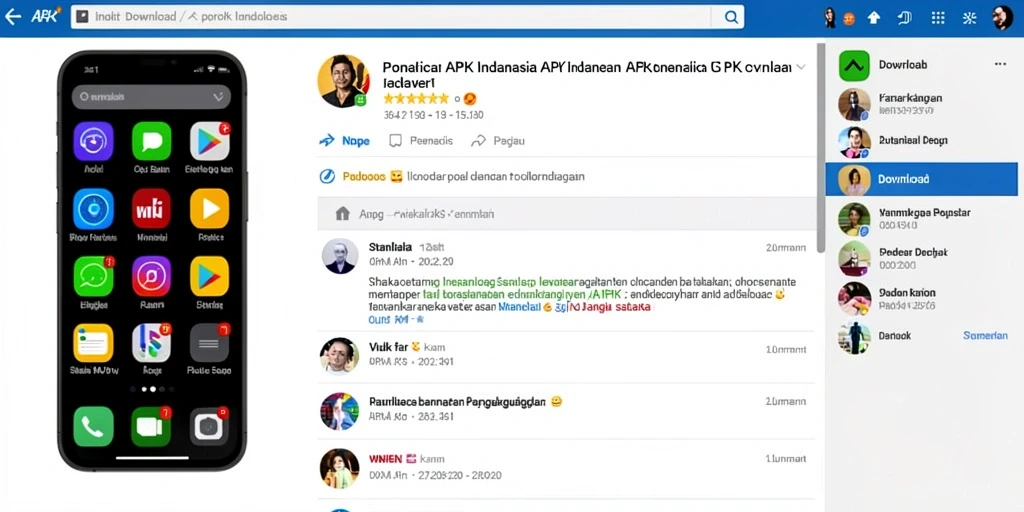The image size is (1024, 512).
Task: Click the phone page indicator dots
Action: (152, 389)
